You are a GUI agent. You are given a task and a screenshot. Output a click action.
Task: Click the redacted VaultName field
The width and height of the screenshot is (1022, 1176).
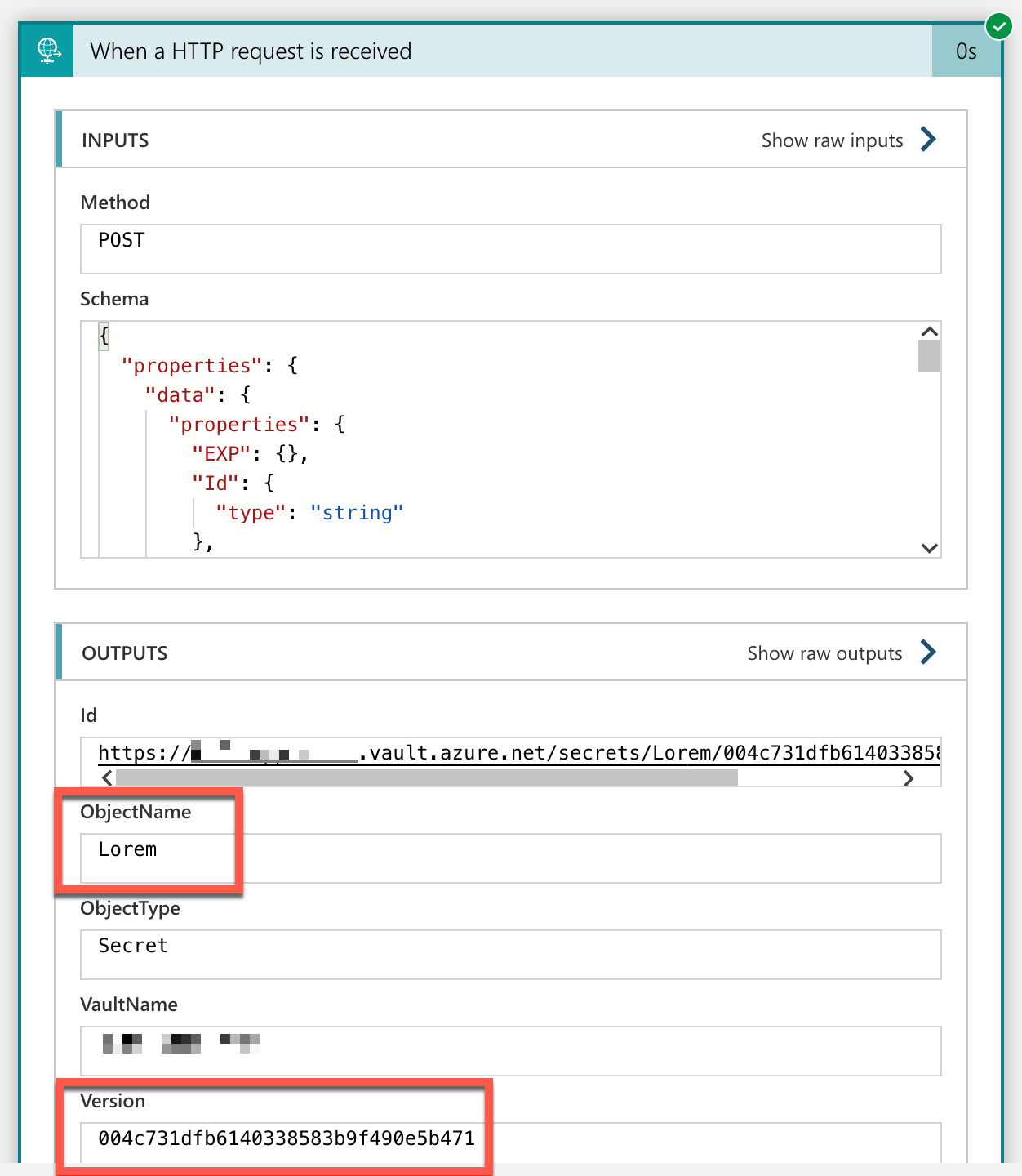coord(510,1049)
